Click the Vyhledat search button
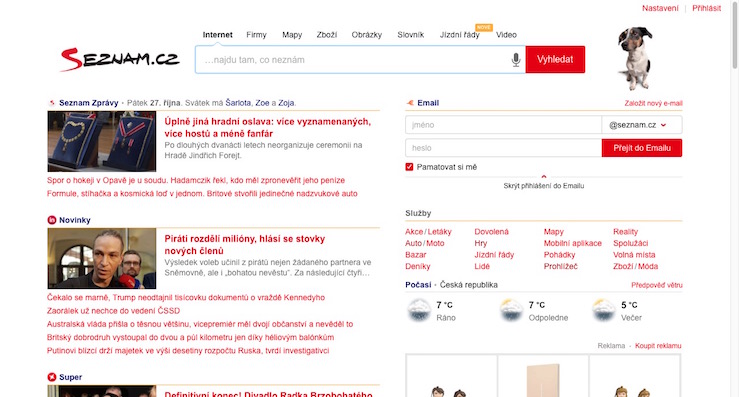Screen dimensions: 739x397 coord(555,59)
